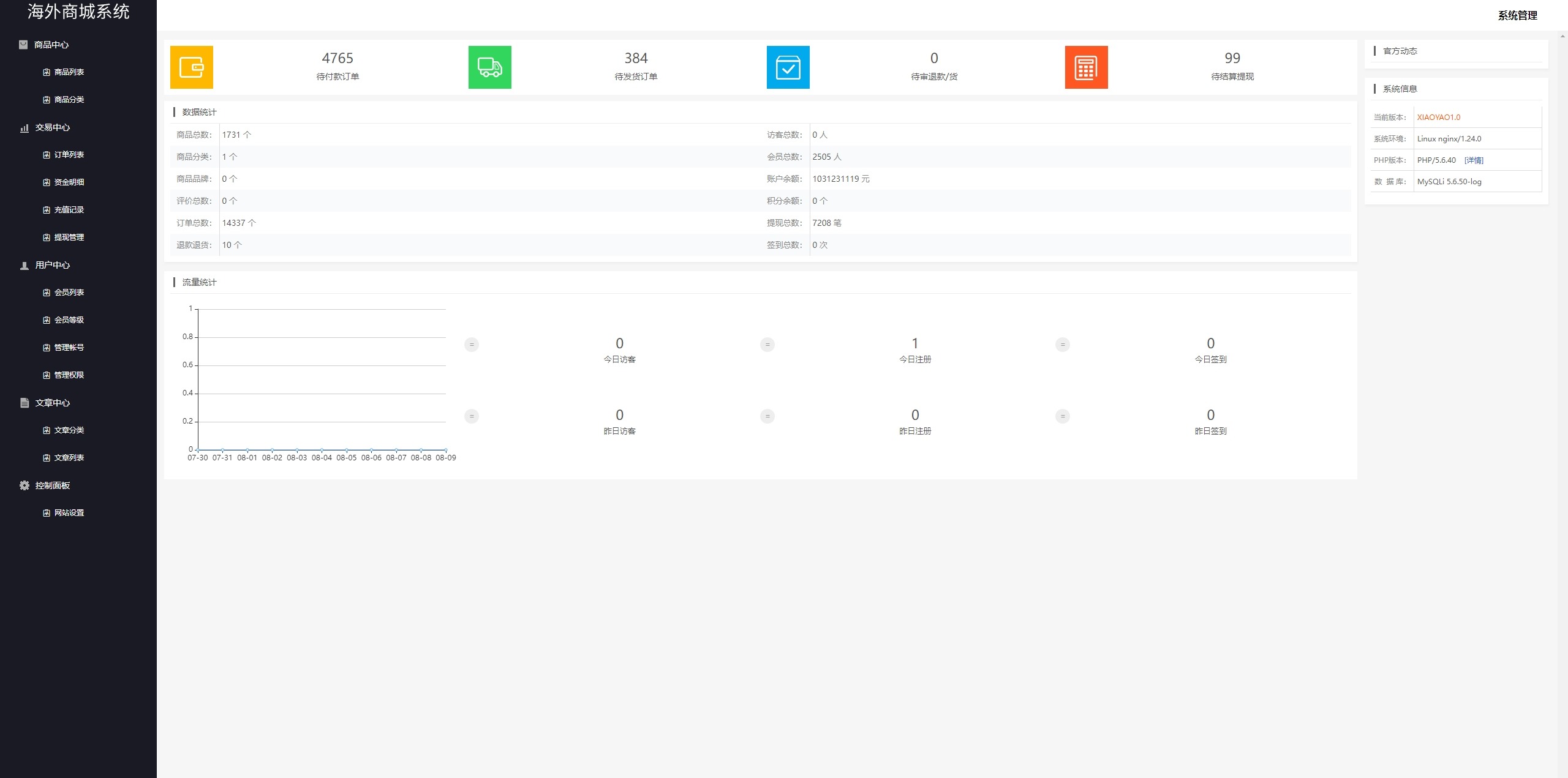
Task: Click the pending shipment orders icon
Action: [491, 66]
